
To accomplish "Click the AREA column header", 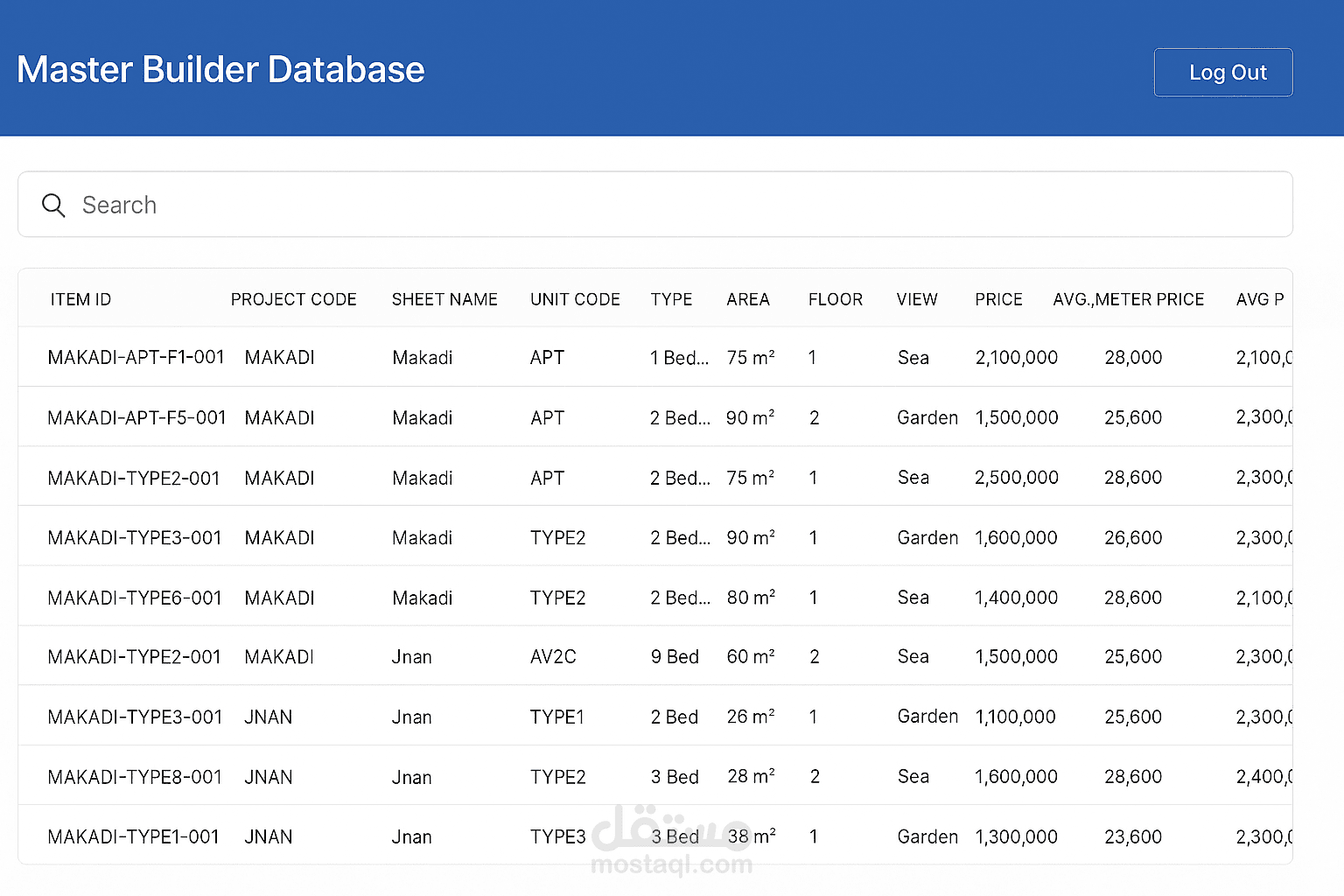I will point(747,298).
